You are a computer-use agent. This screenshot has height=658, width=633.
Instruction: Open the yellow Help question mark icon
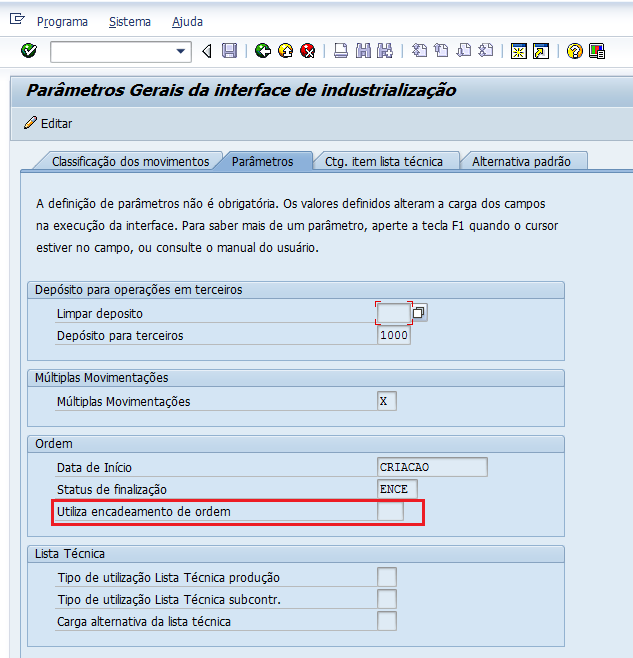[x=574, y=51]
